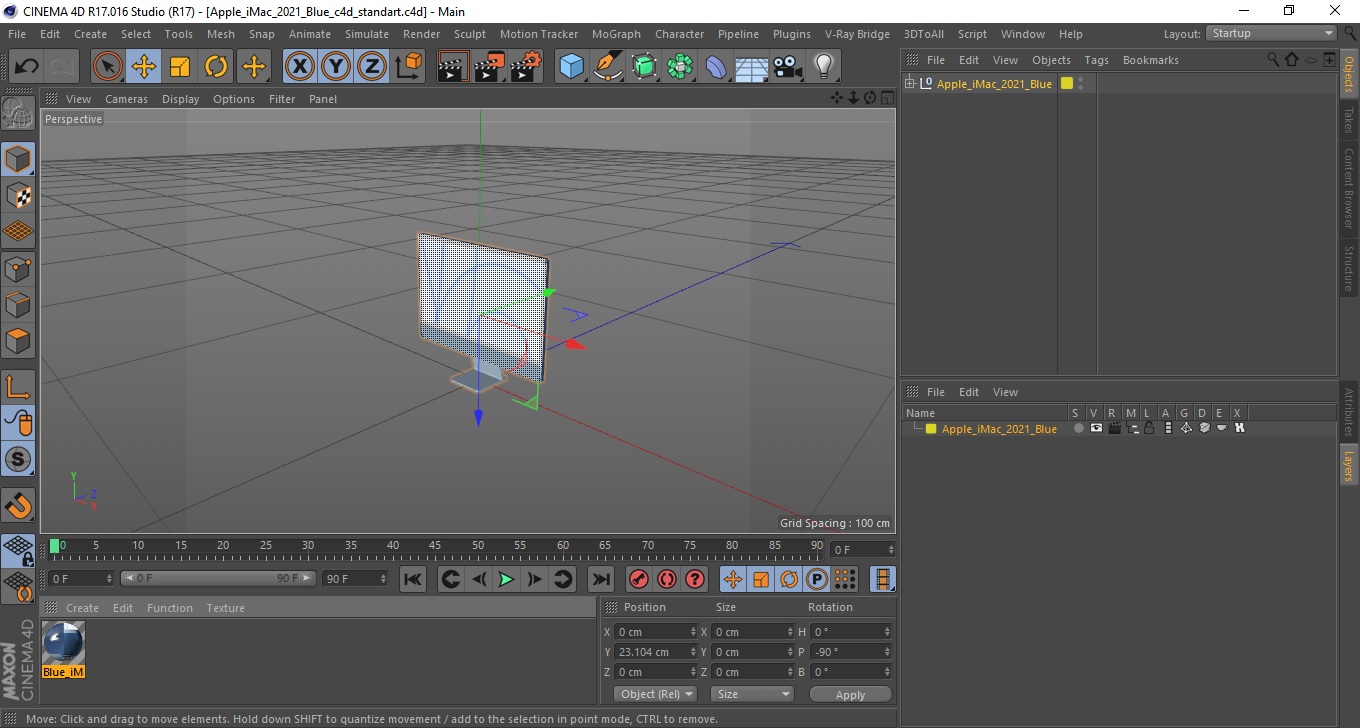Select Polygons mode in left toolbar
This screenshot has height=728, width=1360.
18,340
